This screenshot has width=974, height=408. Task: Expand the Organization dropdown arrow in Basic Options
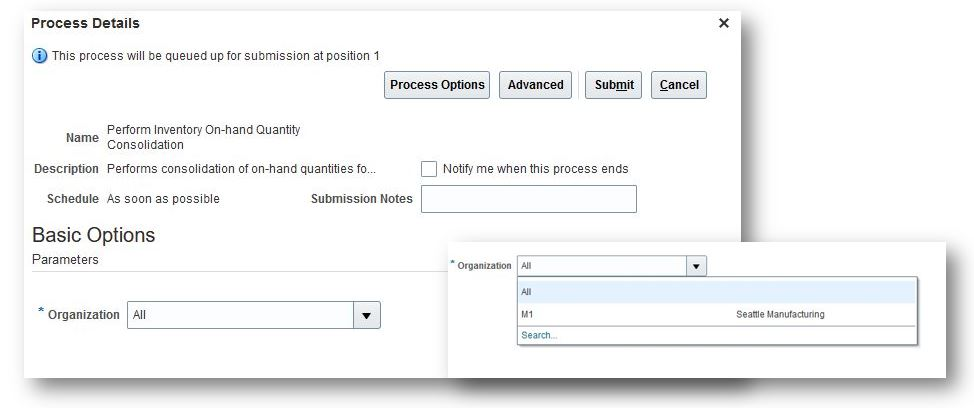tap(366, 315)
